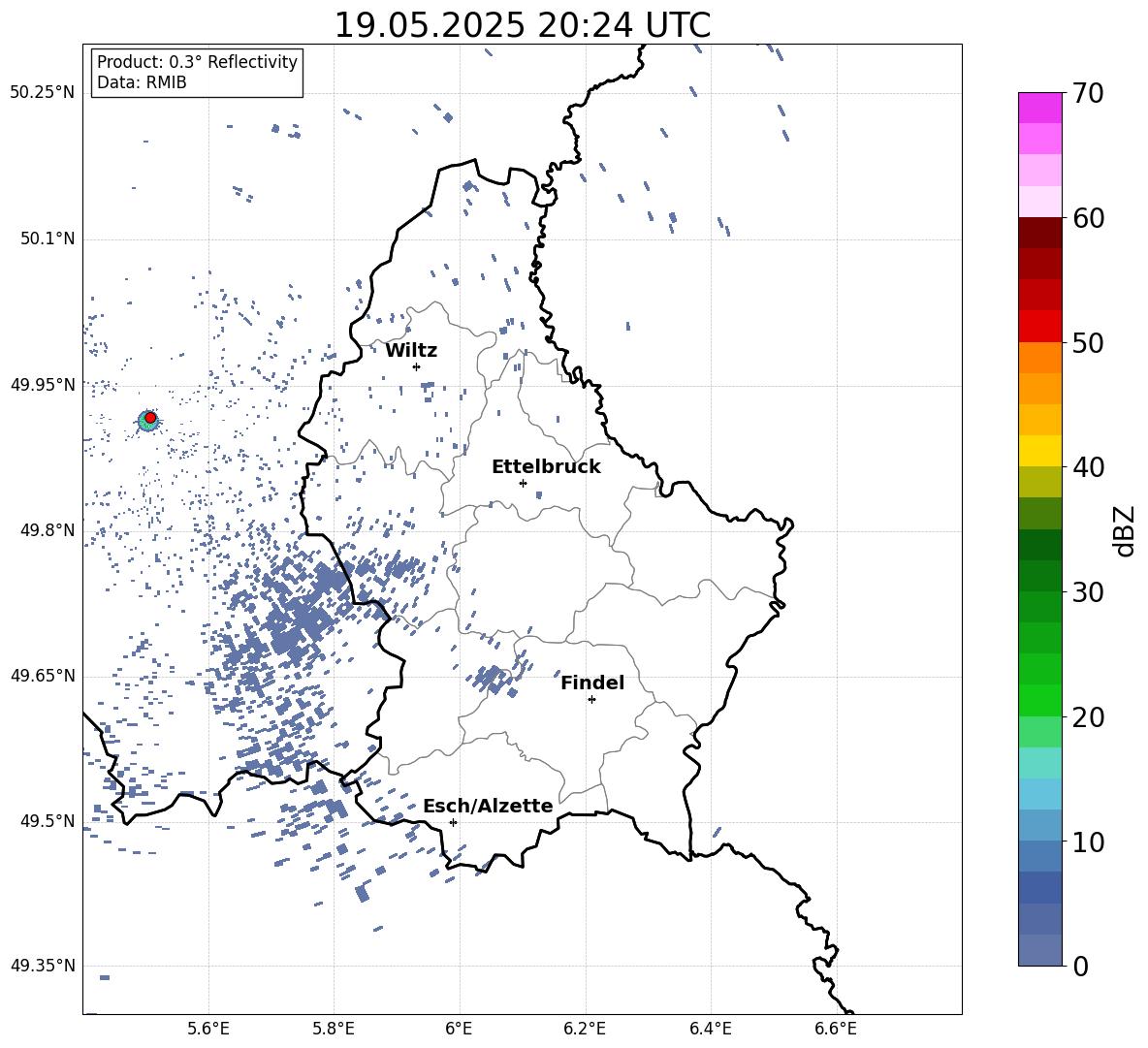Image resolution: width=1148 pixels, height=1048 pixels.
Task: Click the '6.4°E' longitude label
Action: 710,1029
